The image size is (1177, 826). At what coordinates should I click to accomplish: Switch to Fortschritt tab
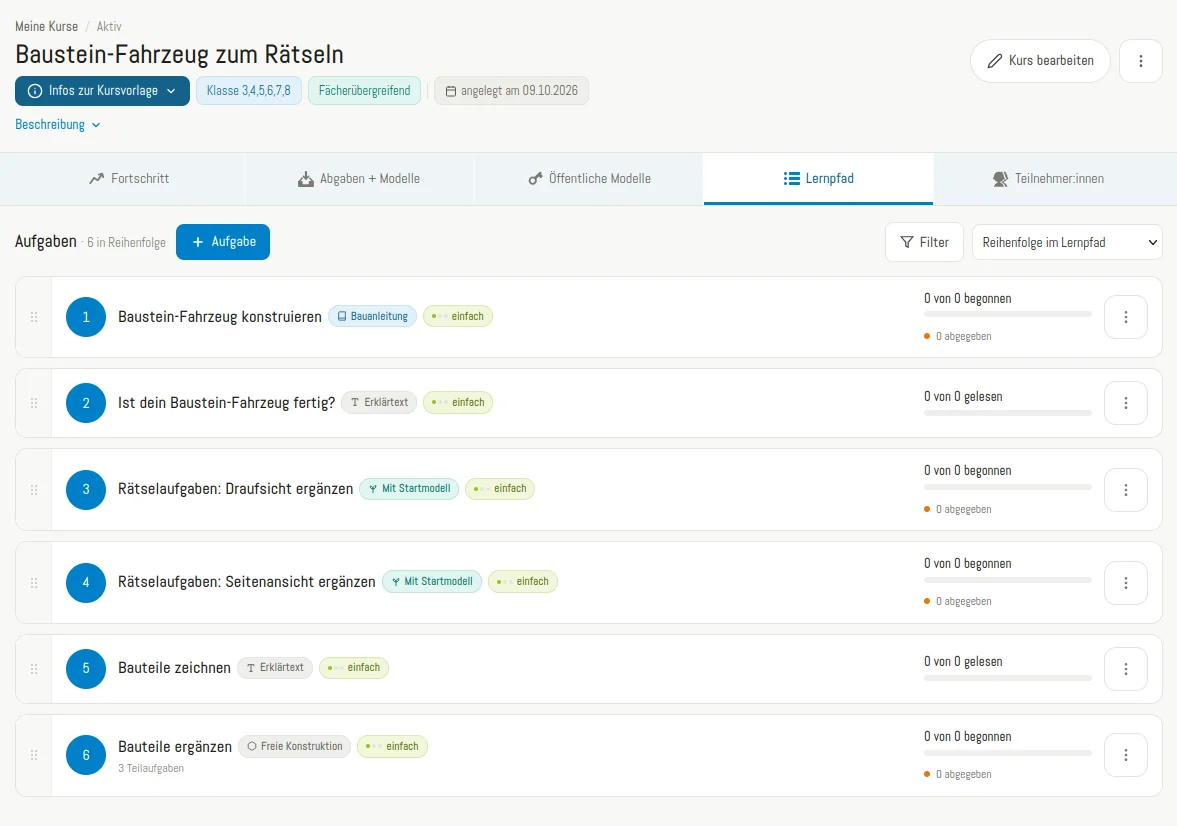pyautogui.click(x=129, y=179)
